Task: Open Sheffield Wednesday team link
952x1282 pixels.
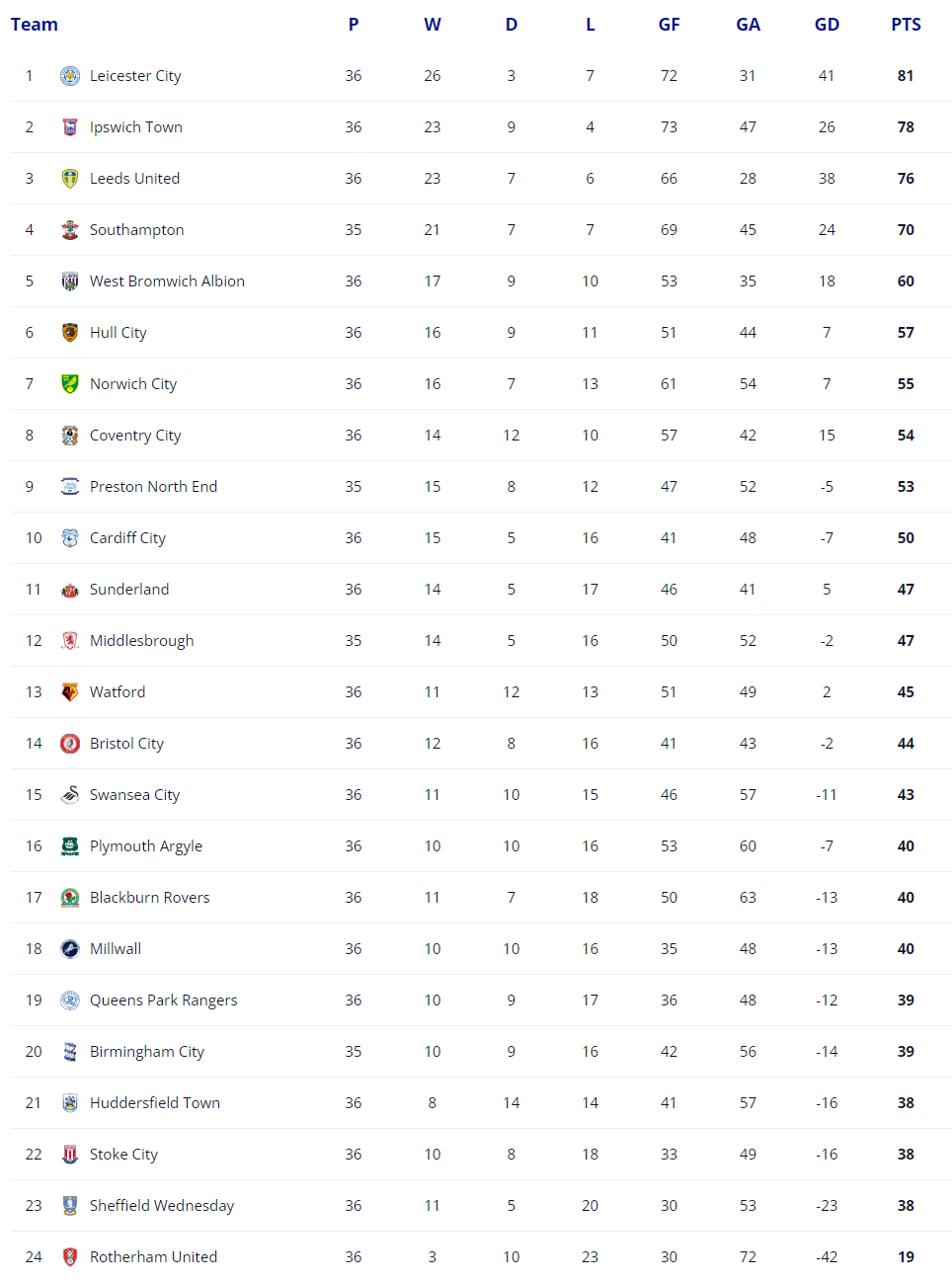Action: [x=162, y=1206]
